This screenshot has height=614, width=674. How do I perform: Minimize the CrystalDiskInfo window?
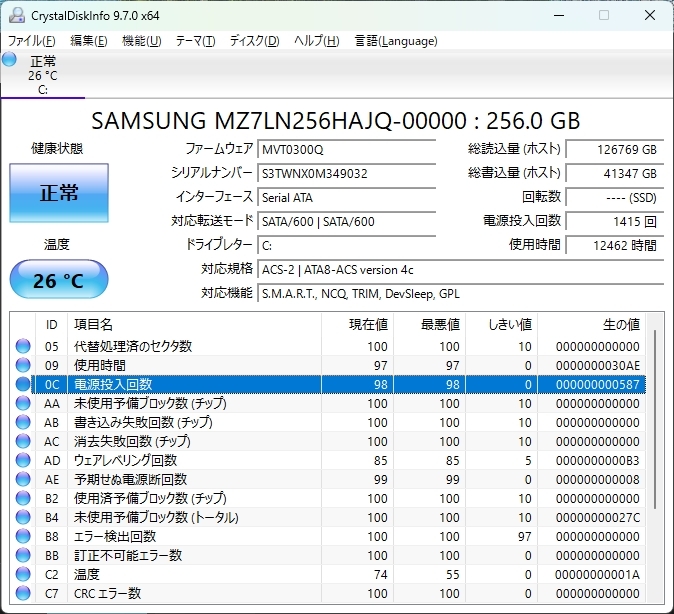[559, 15]
